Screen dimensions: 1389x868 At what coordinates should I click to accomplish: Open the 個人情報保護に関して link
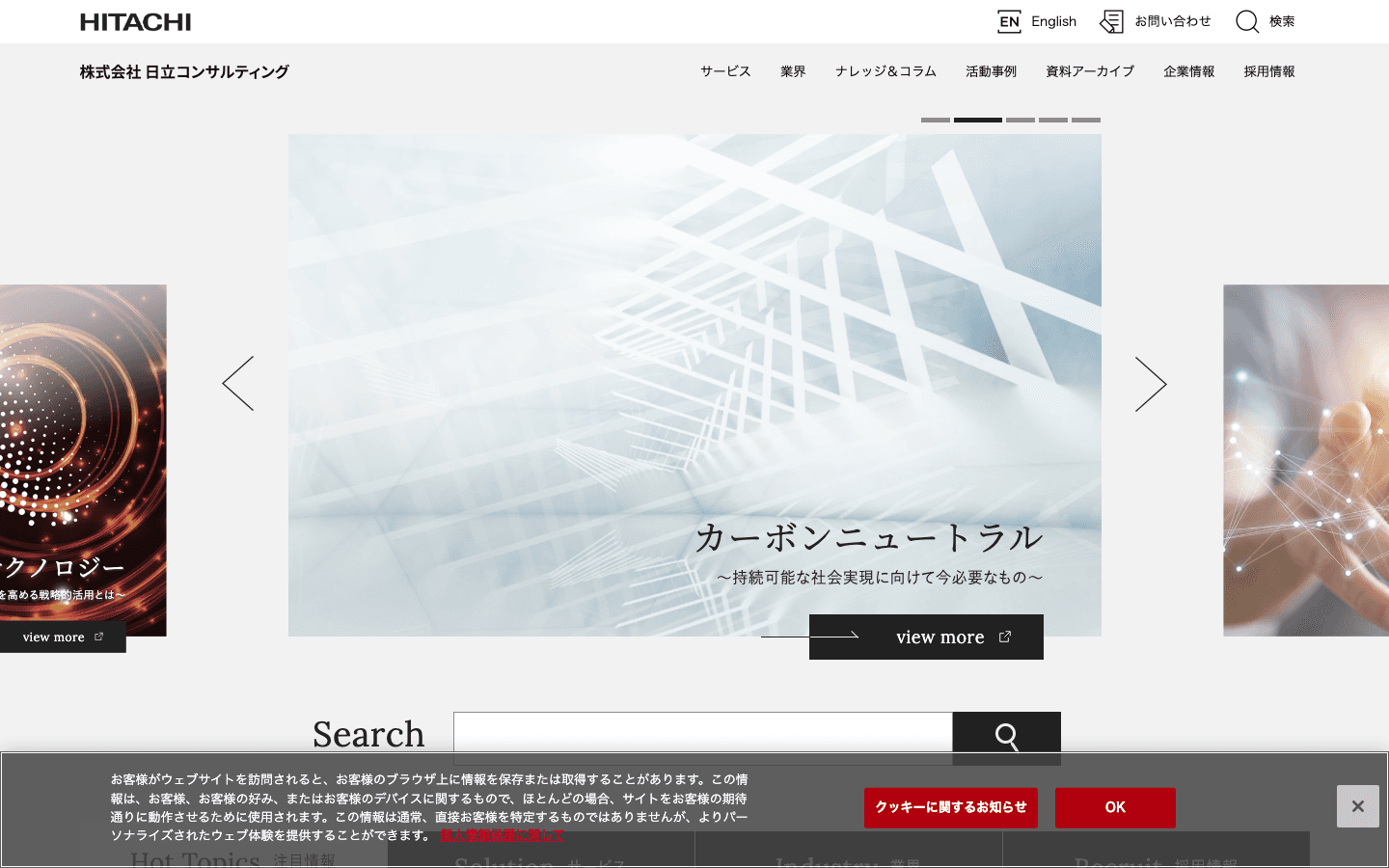[x=502, y=835]
